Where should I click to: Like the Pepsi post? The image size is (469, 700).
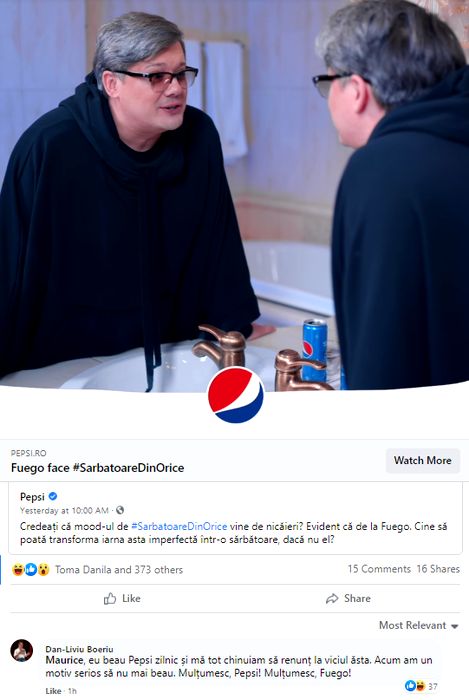(122, 598)
